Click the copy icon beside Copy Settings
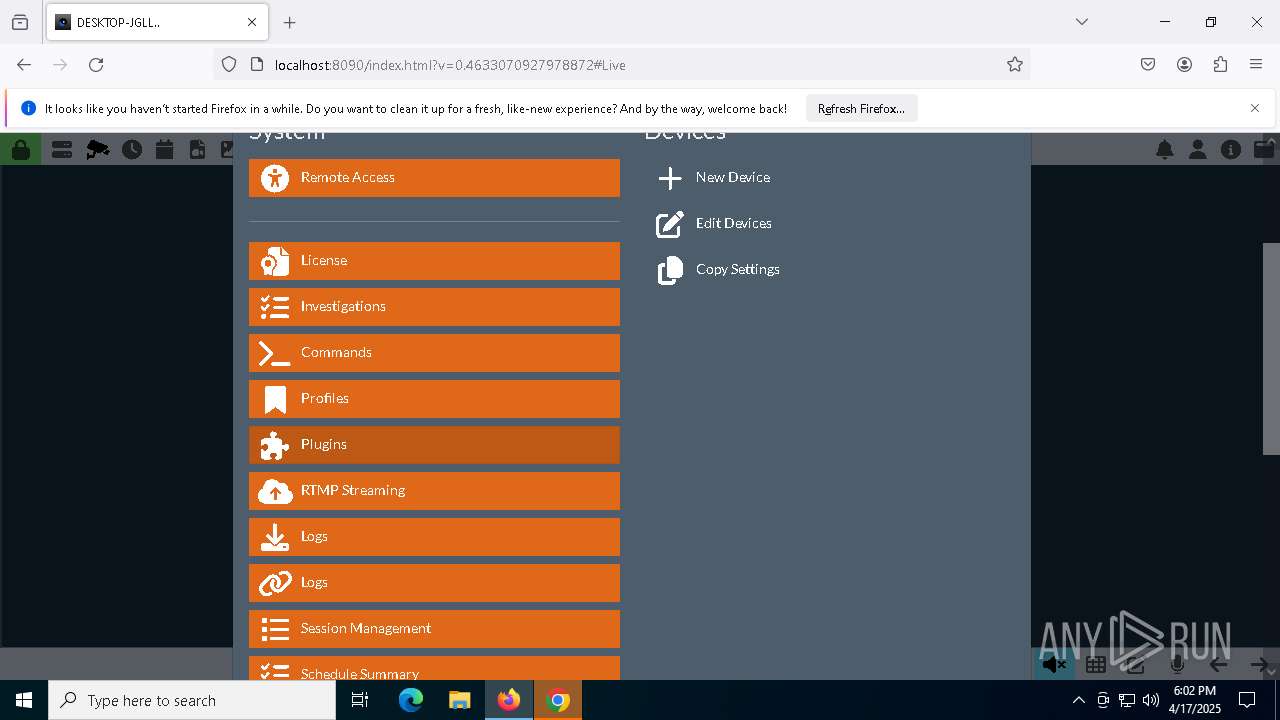1280x720 pixels. tap(670, 270)
